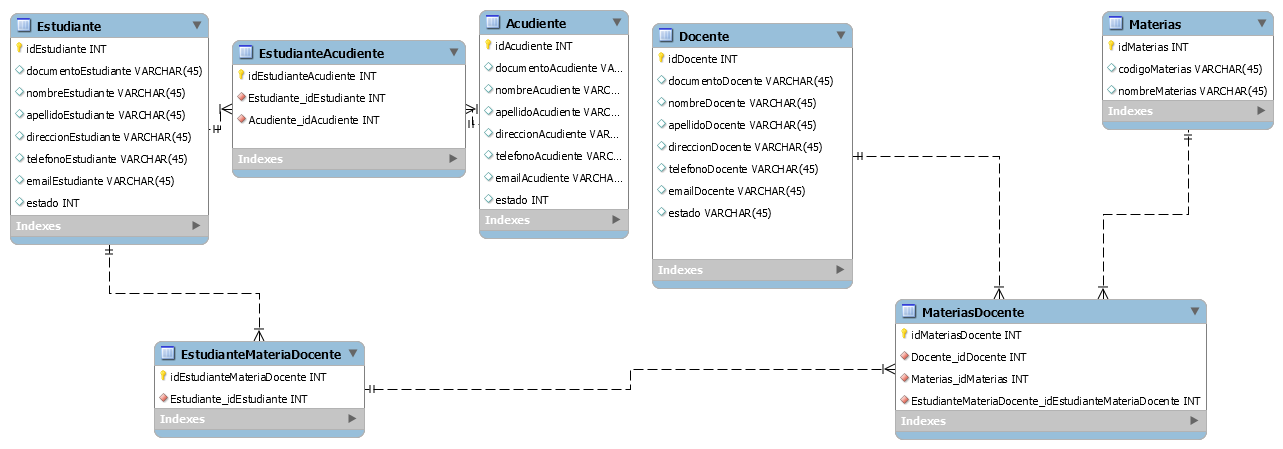This screenshot has height=449, width=1283.
Task: Expand Indexes in EstudianteMateriaDocente table
Action: (352, 419)
